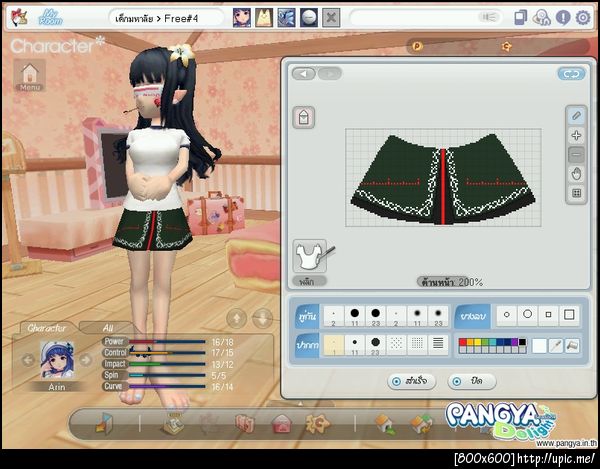Pick the black color swatch
The width and height of the screenshot is (600, 469).
(522, 342)
